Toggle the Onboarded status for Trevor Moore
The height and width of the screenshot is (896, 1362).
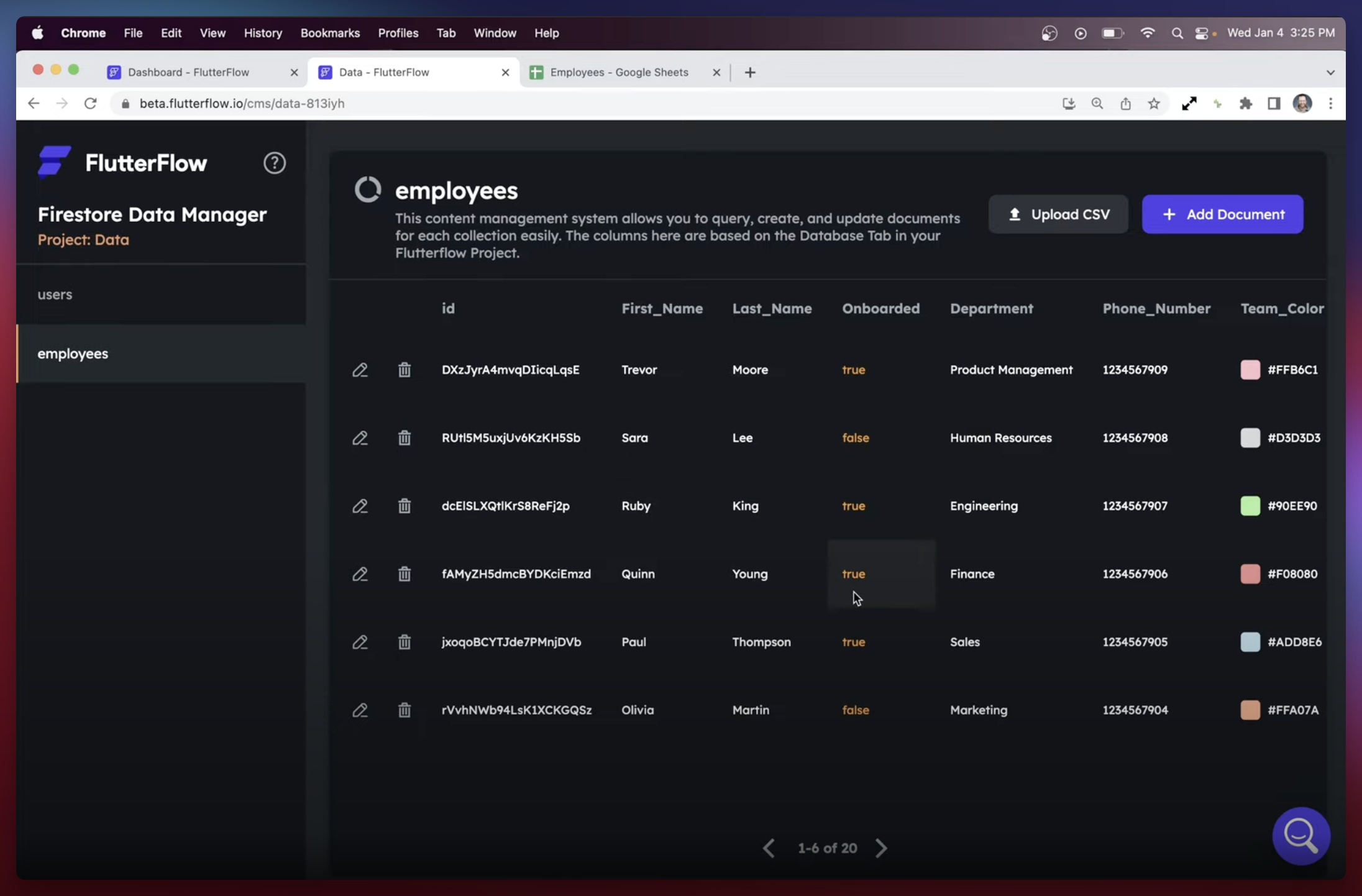point(853,370)
